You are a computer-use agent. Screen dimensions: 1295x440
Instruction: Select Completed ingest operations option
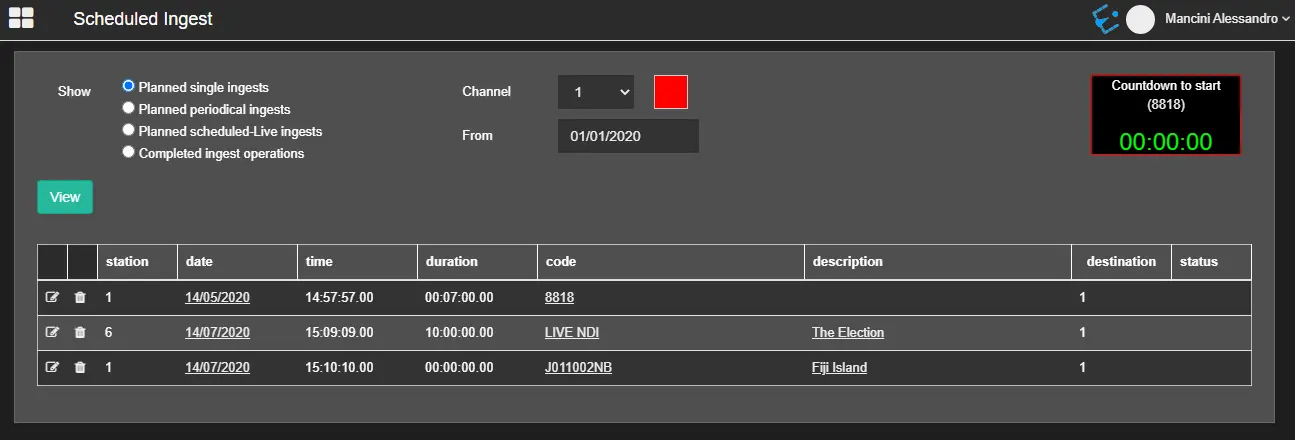(128, 152)
